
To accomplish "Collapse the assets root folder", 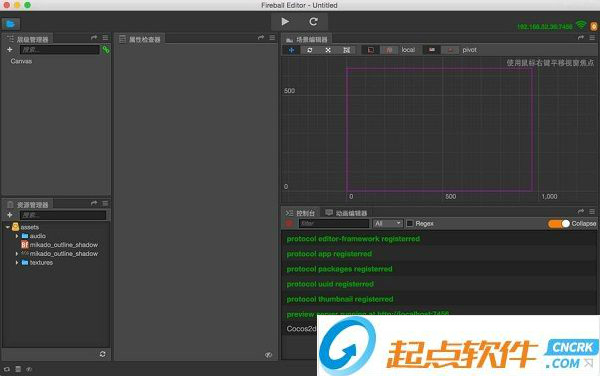I will pyautogui.click(x=7, y=227).
